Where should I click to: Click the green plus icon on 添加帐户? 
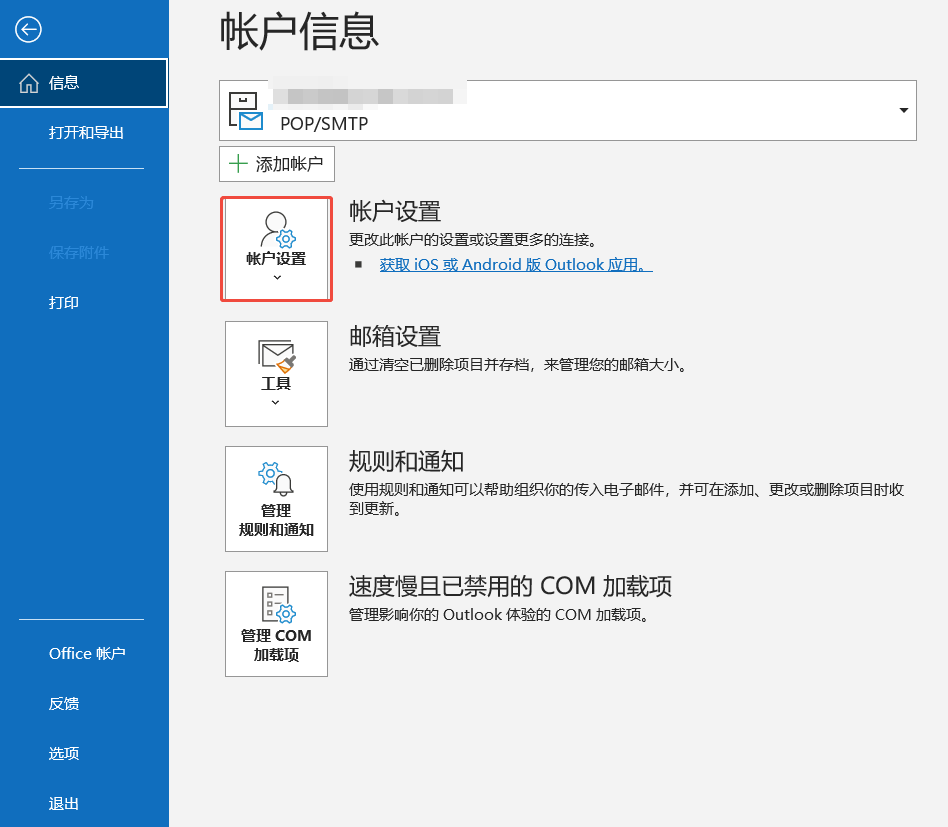(x=238, y=163)
